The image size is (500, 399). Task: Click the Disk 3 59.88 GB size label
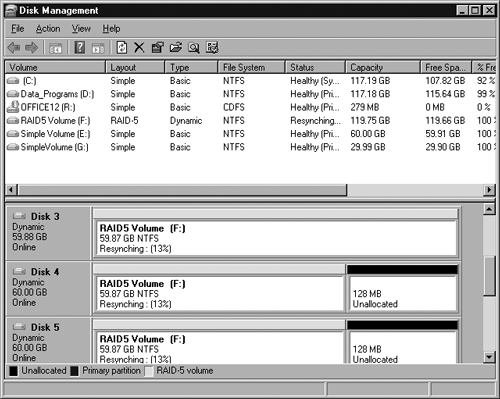click(30, 237)
